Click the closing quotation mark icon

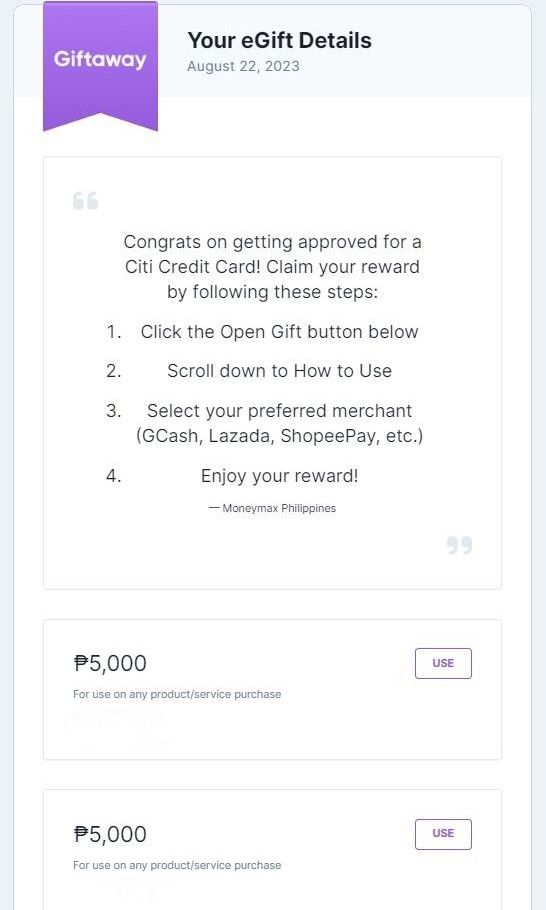click(x=460, y=545)
